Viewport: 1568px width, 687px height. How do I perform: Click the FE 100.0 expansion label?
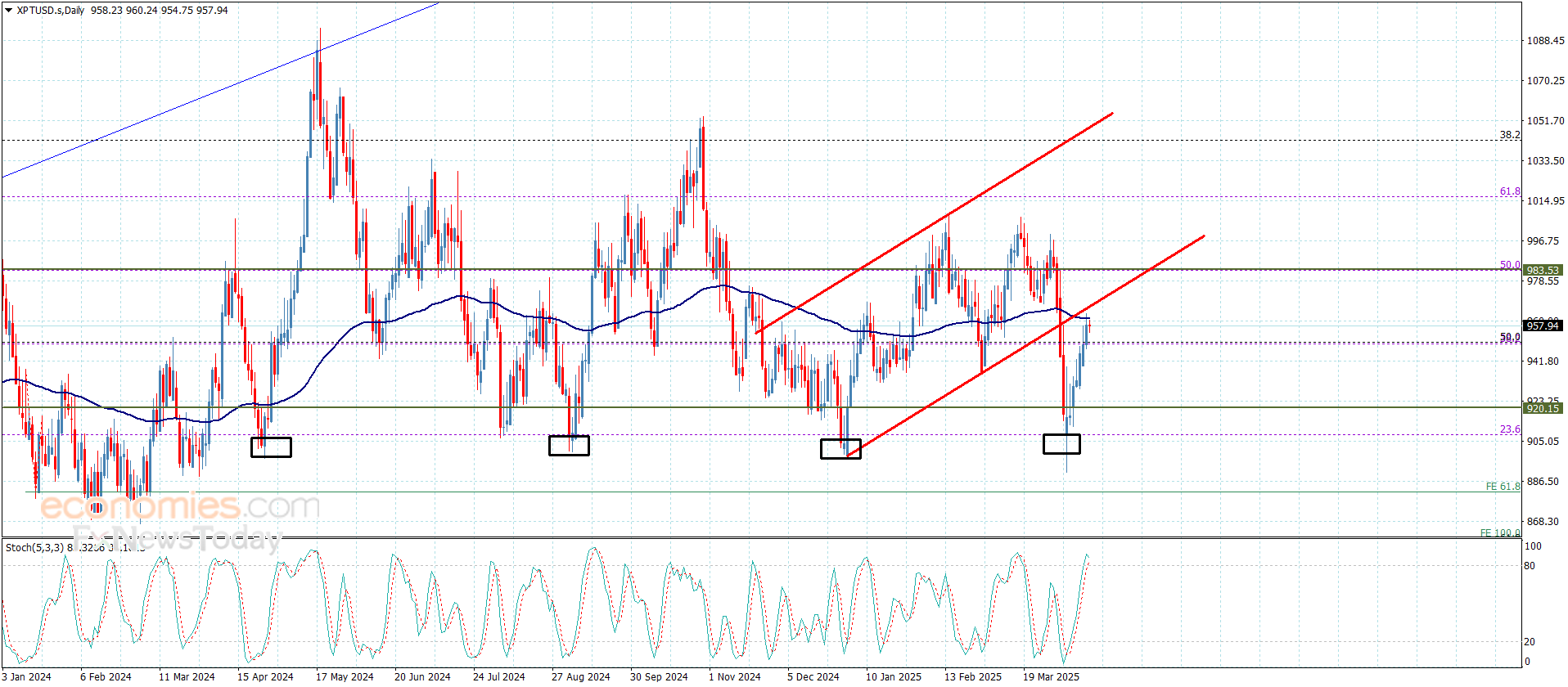coord(1500,533)
